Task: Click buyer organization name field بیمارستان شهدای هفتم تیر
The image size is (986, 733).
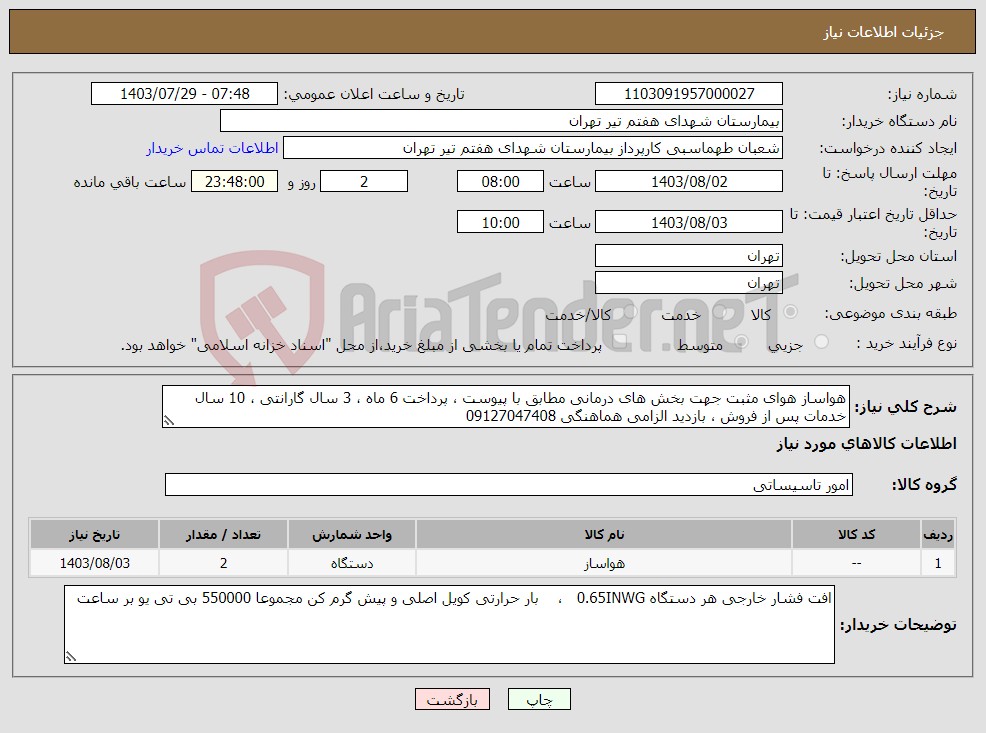Action: [501, 121]
